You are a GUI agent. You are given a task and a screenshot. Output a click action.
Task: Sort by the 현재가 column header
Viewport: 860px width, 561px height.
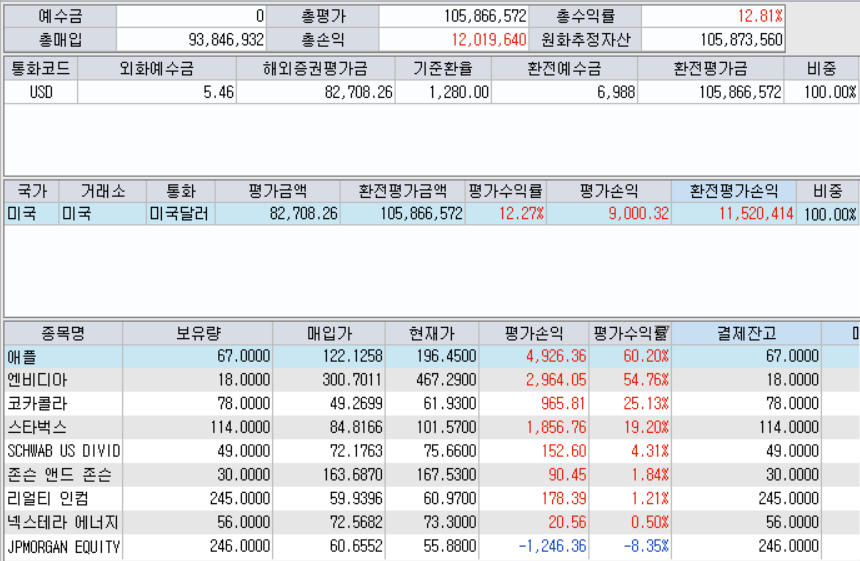[x=432, y=333]
